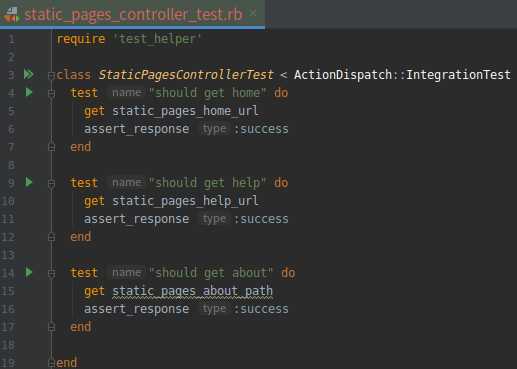Click the underlined static_pages_about_path identifier

tap(192, 291)
